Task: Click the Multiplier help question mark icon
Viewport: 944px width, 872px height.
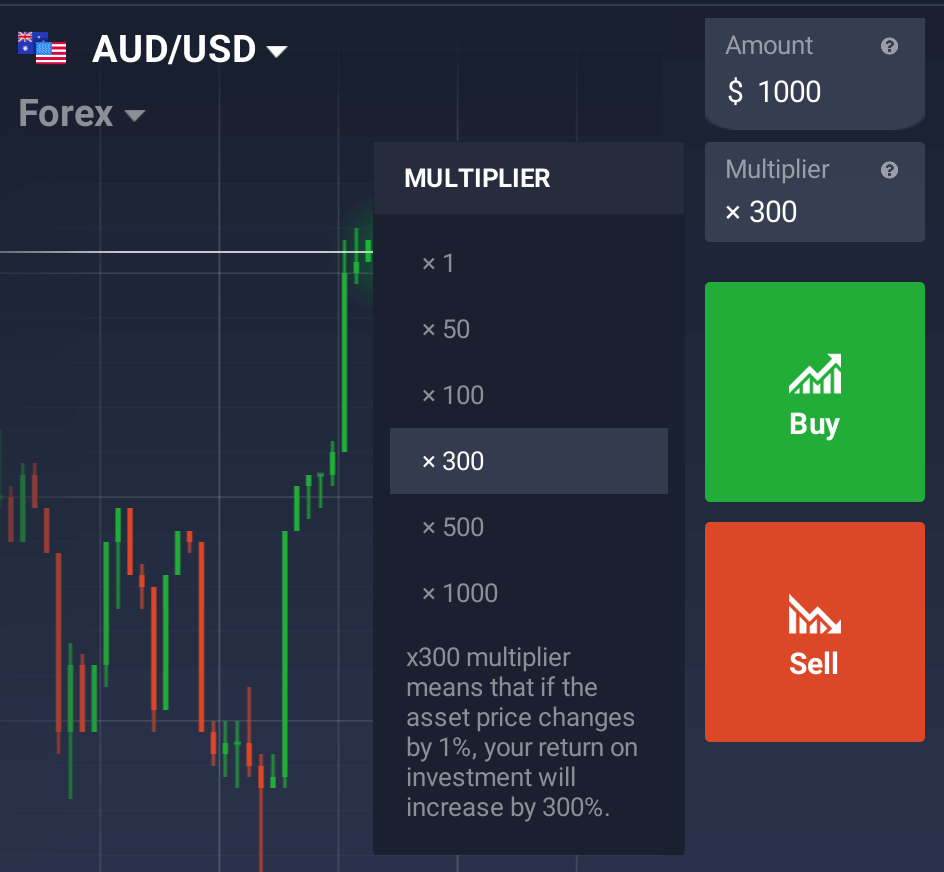Action: pos(889,170)
